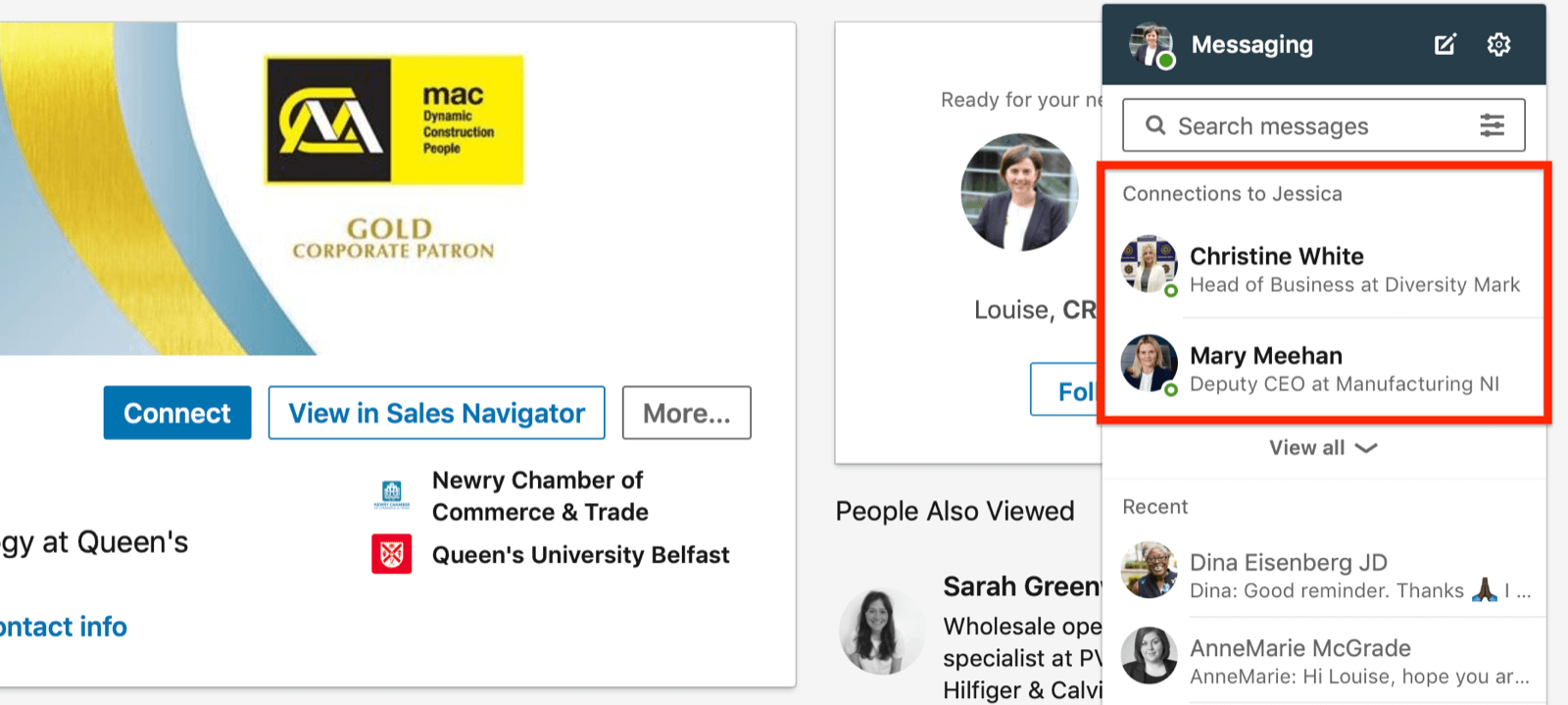This screenshot has width=1568, height=705.
Task: Click the Queen's University Belfast link
Action: [580, 555]
